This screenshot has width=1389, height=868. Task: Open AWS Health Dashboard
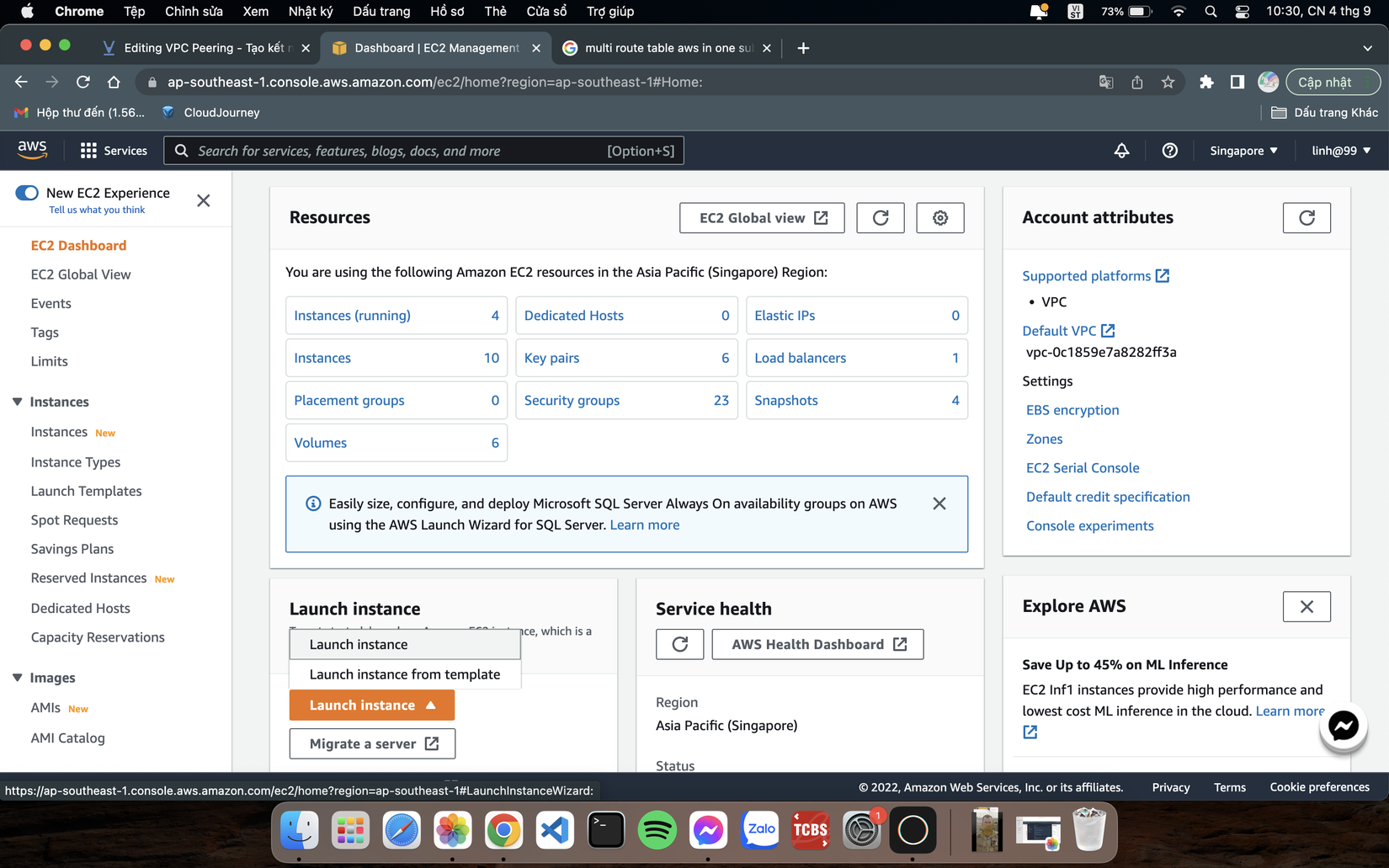pyautogui.click(x=817, y=644)
